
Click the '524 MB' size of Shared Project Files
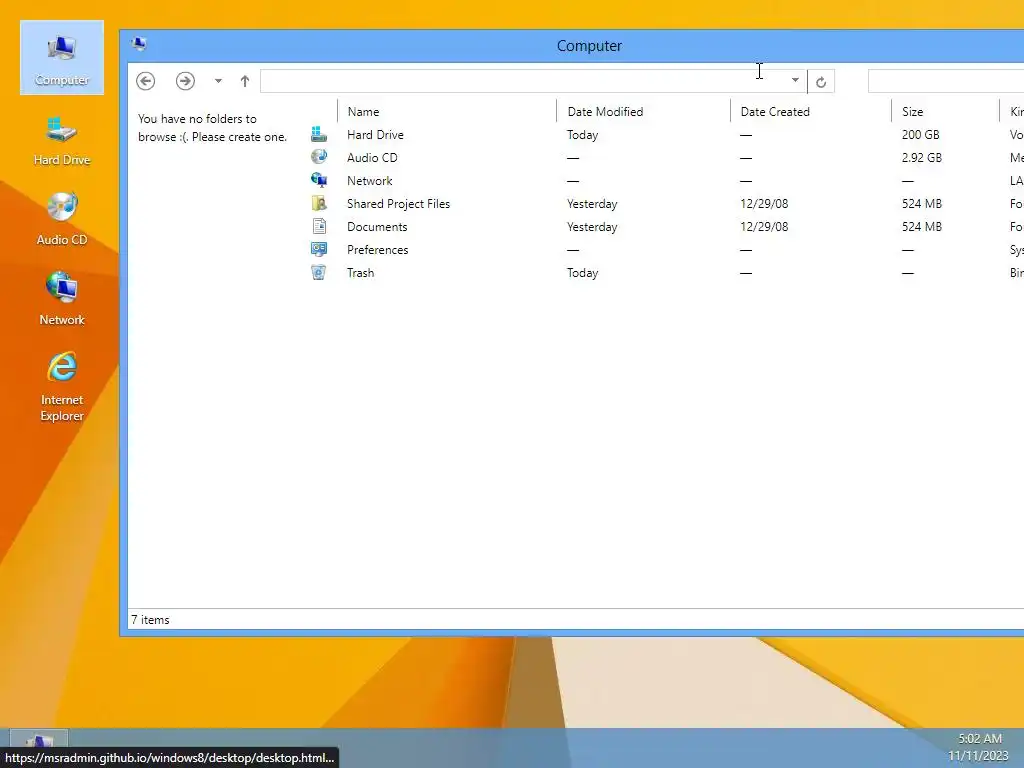click(x=921, y=204)
